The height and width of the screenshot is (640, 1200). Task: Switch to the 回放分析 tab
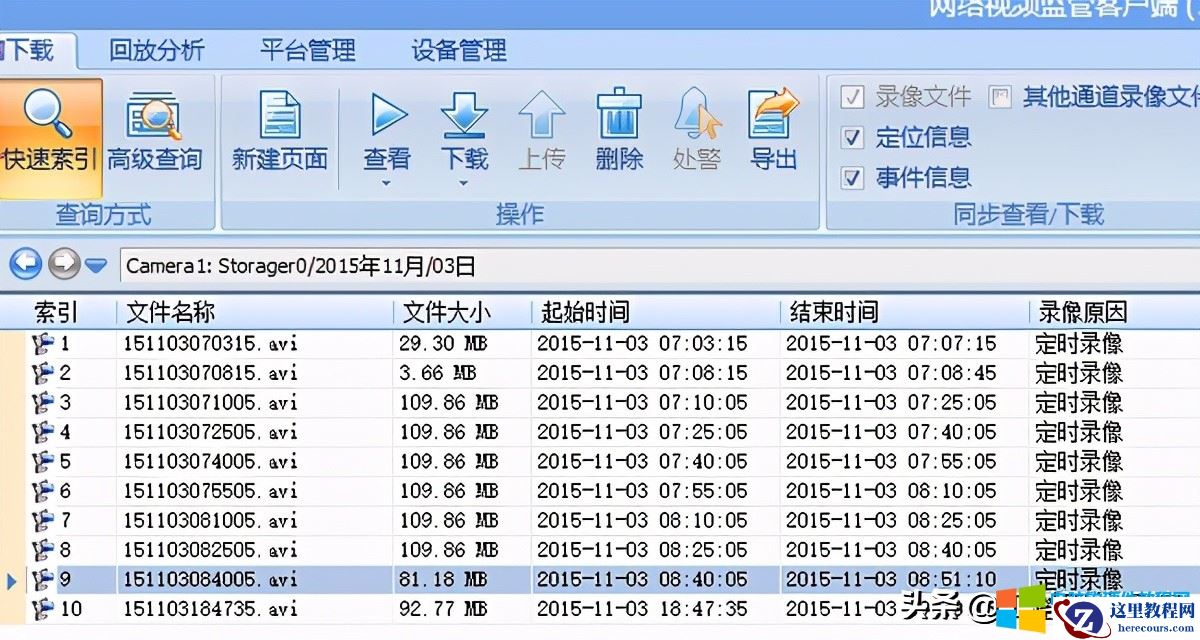(155, 50)
